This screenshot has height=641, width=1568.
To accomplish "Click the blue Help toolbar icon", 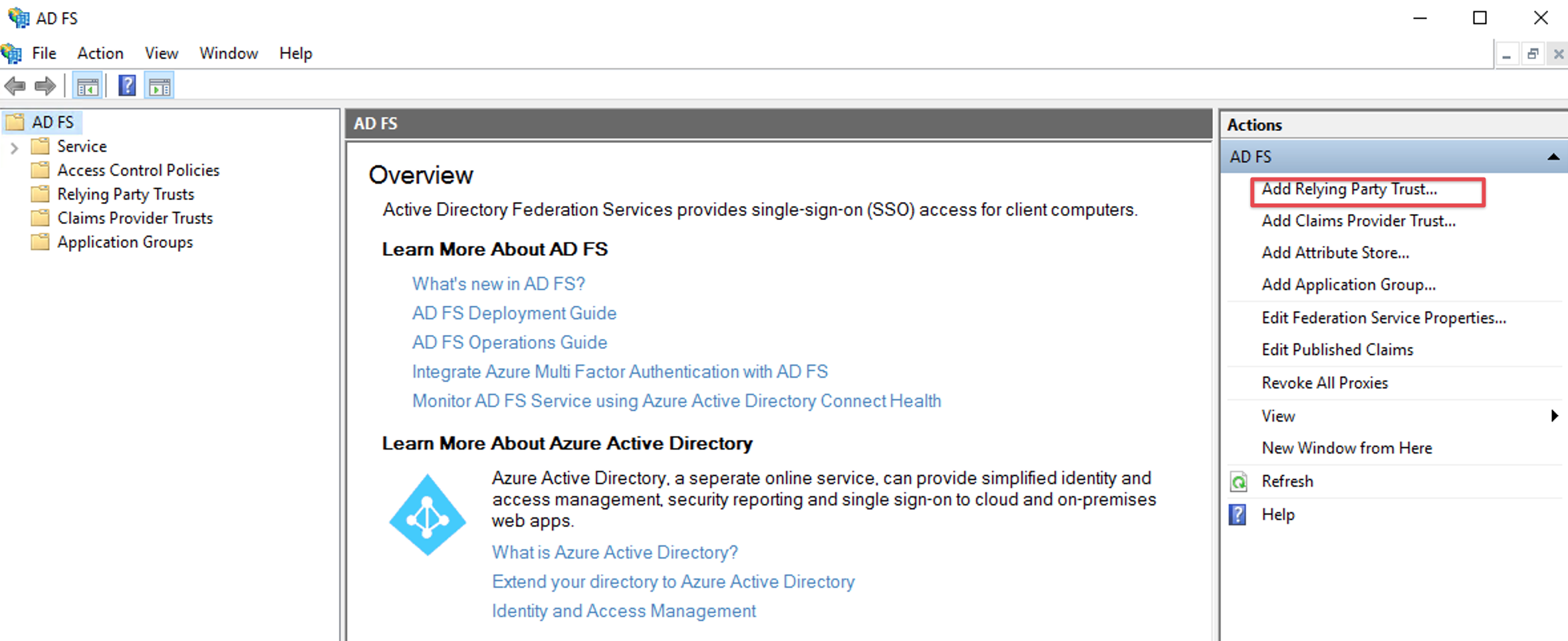I will (x=126, y=86).
